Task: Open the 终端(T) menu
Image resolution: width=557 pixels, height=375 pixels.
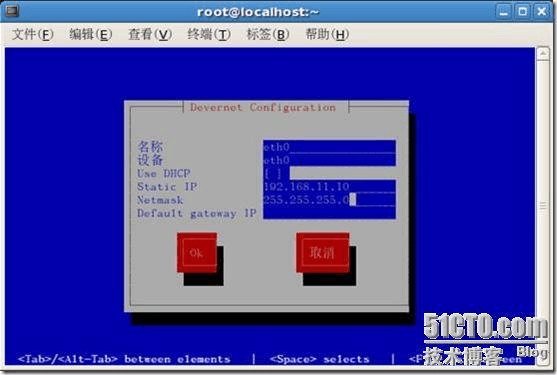Action: click(x=209, y=35)
